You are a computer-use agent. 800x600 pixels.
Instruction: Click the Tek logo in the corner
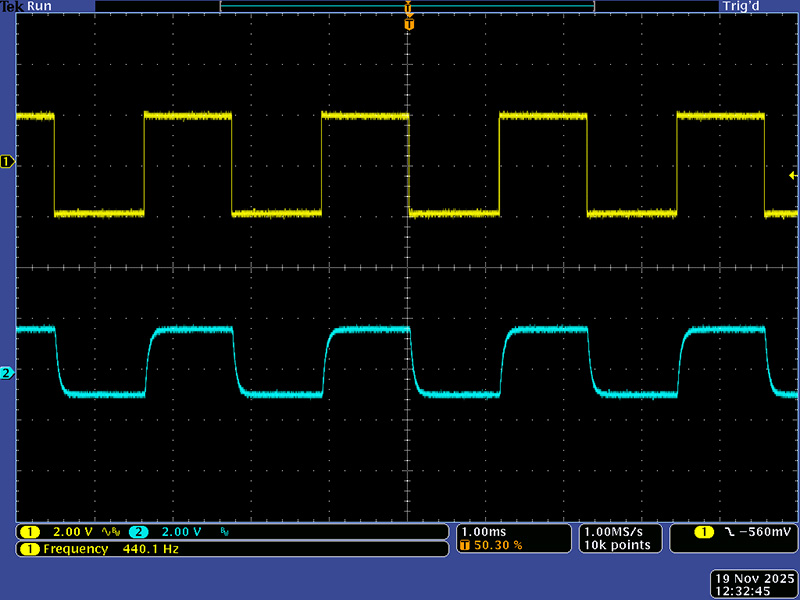point(12,6)
